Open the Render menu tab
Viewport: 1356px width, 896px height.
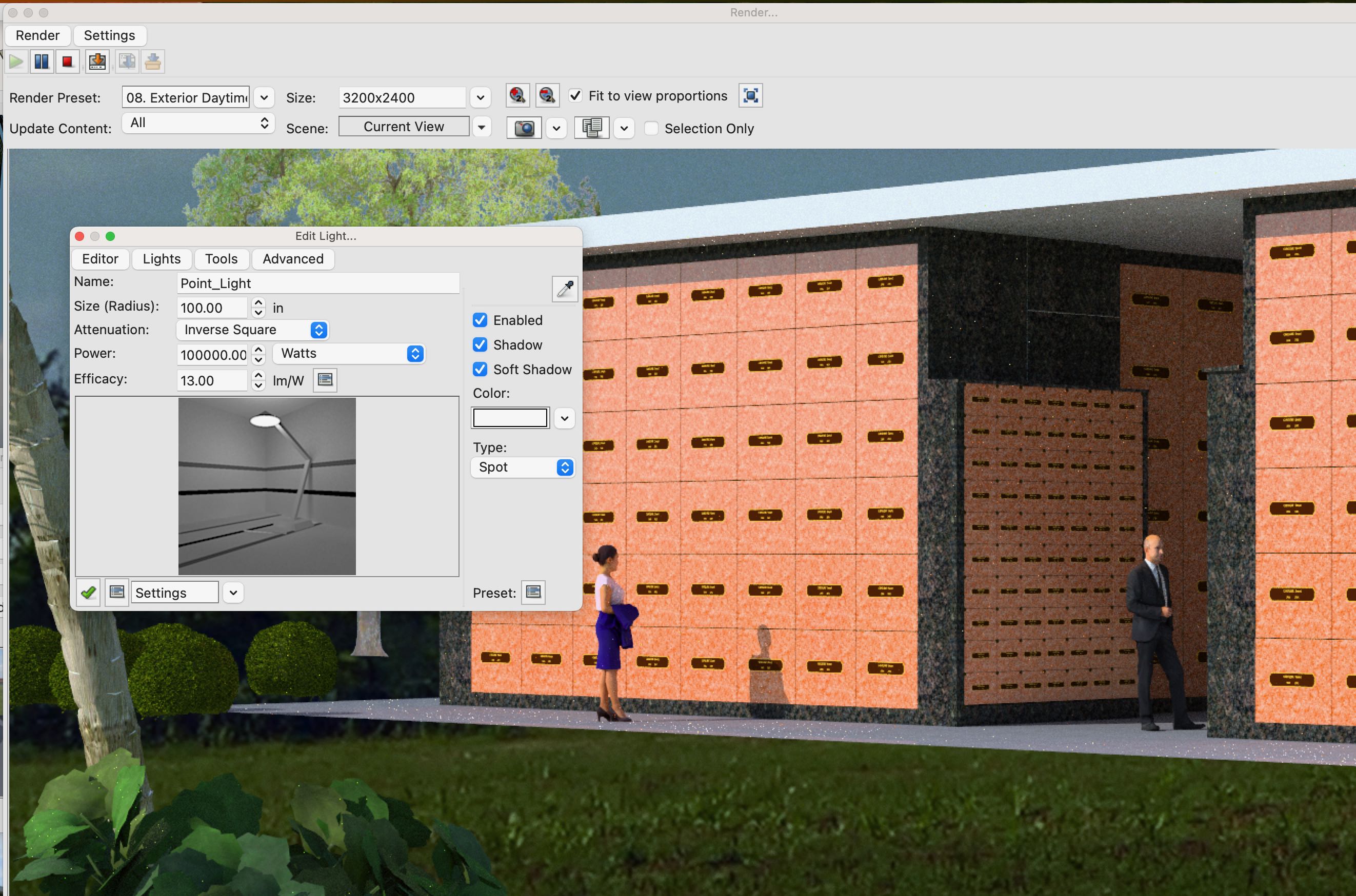(38, 35)
